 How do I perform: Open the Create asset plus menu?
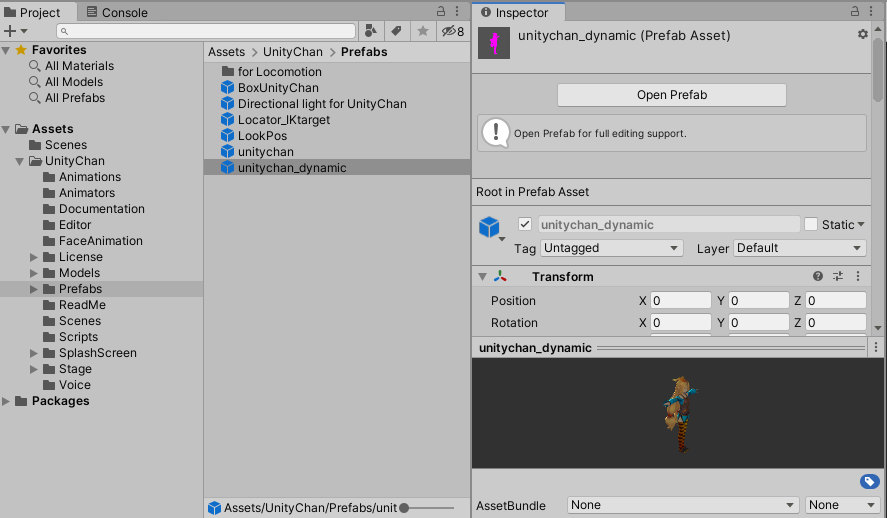(15, 31)
